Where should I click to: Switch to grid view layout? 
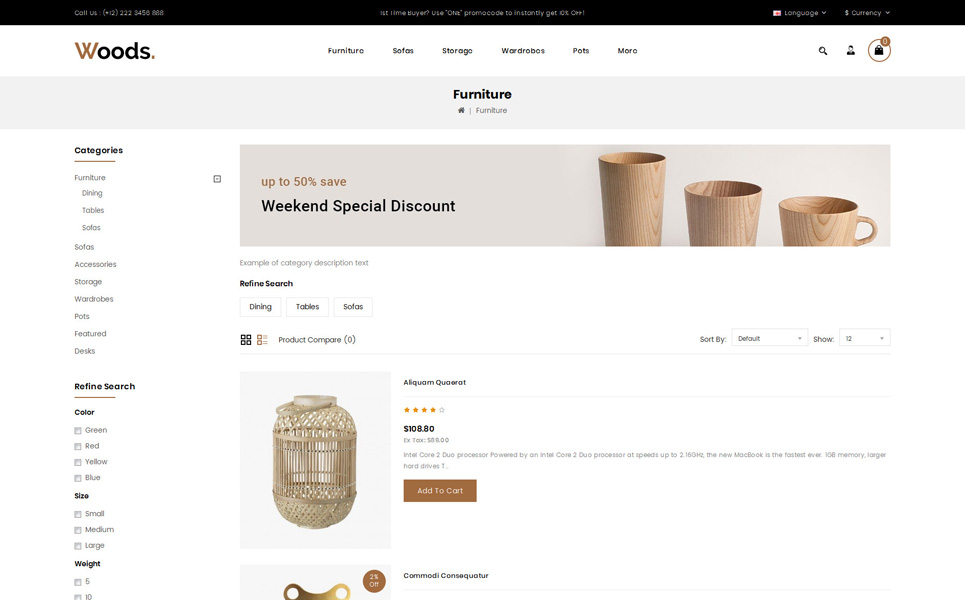point(246,340)
